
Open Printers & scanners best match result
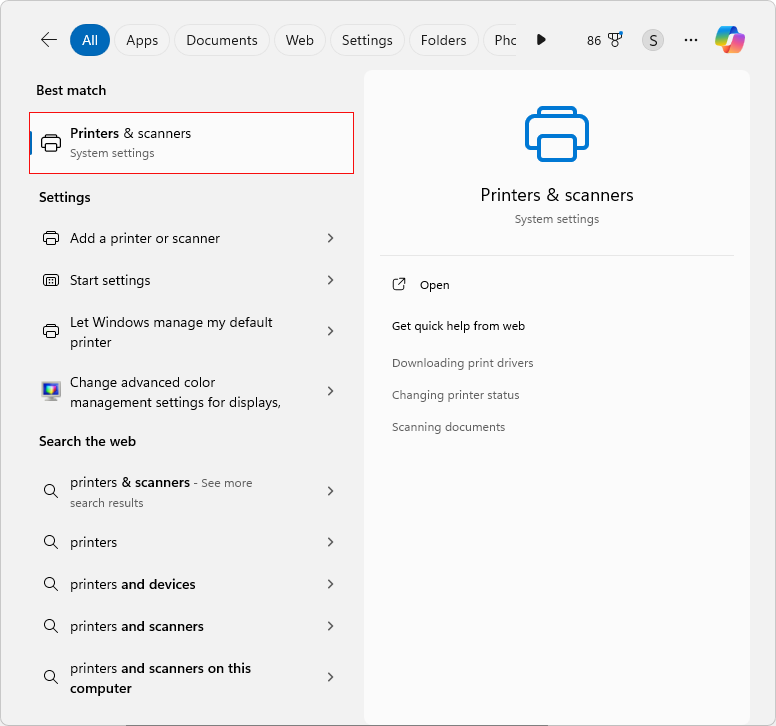click(x=191, y=143)
